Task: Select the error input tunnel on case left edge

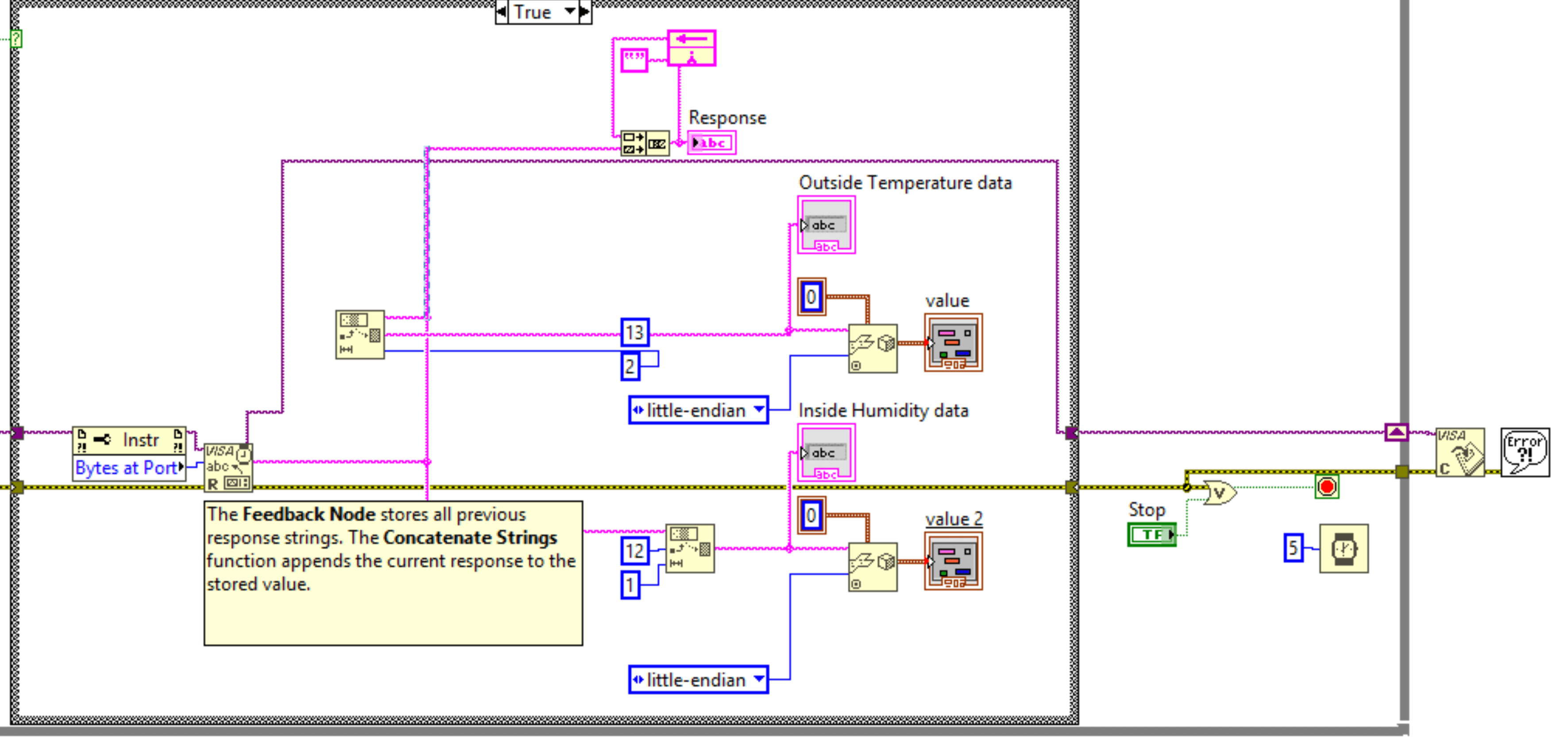Action: tap(17, 487)
